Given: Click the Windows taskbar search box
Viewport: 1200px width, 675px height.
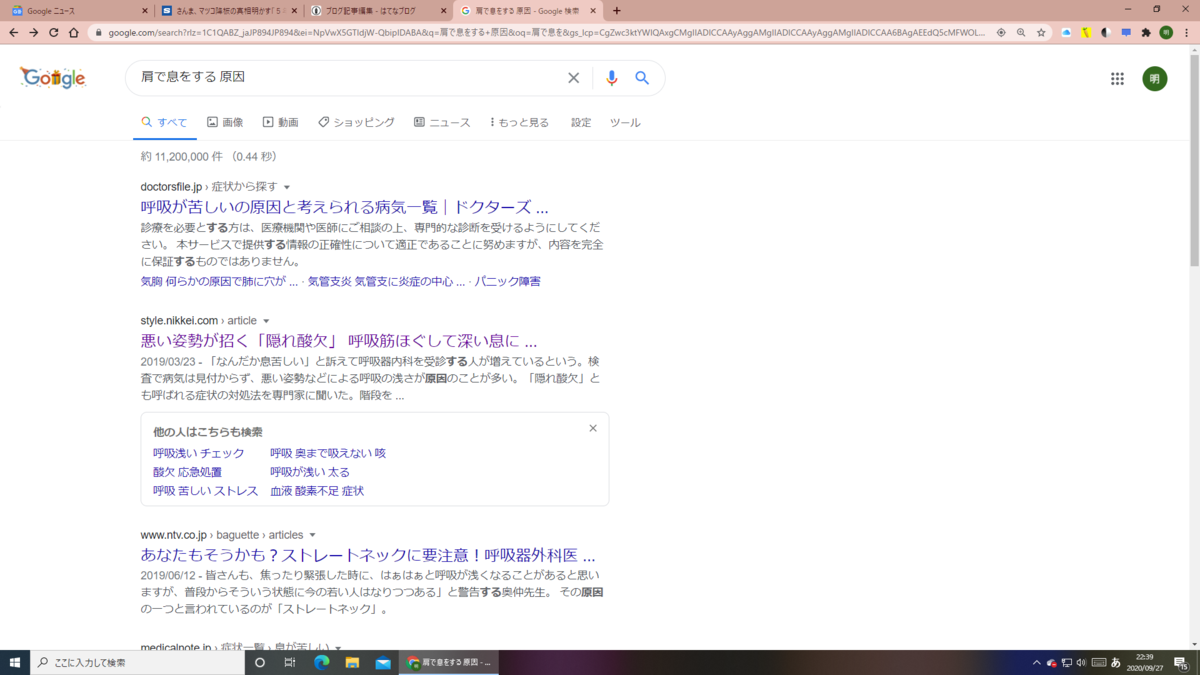Looking at the screenshot, I should (x=136, y=662).
